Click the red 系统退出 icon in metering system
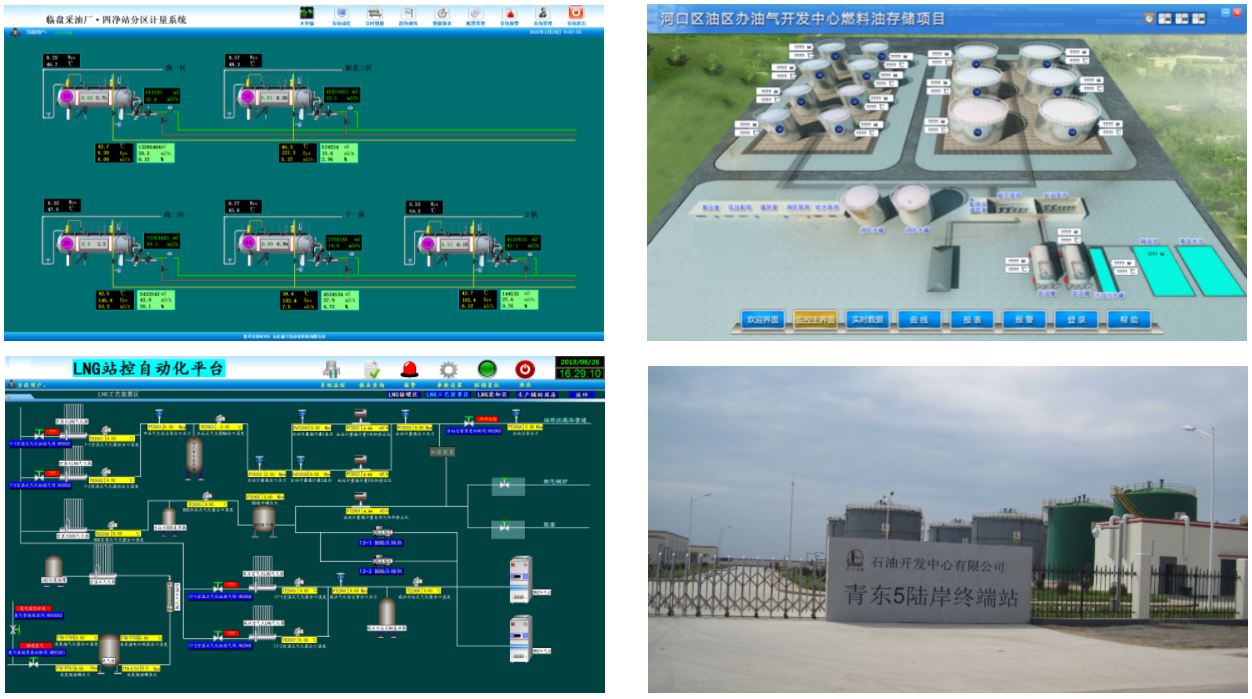This screenshot has width=1252, height=699. pos(575,14)
